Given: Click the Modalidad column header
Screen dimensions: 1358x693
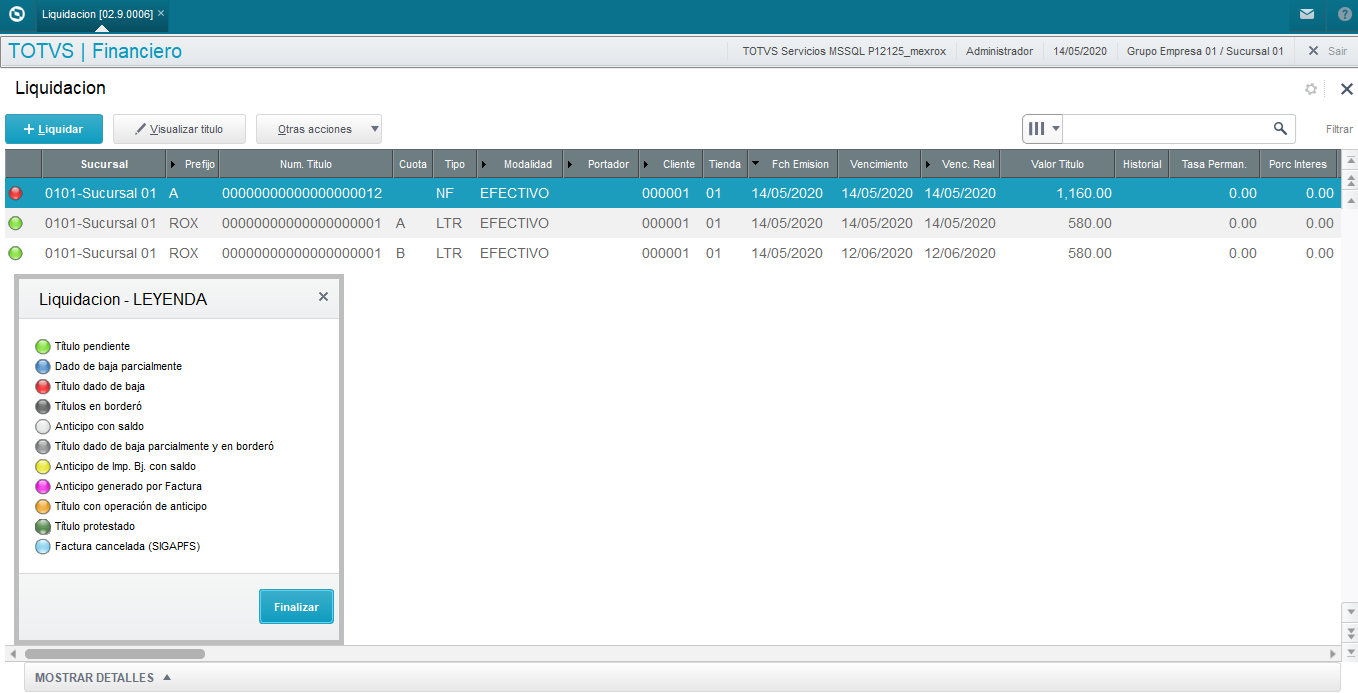Looking at the screenshot, I should pos(521,164).
